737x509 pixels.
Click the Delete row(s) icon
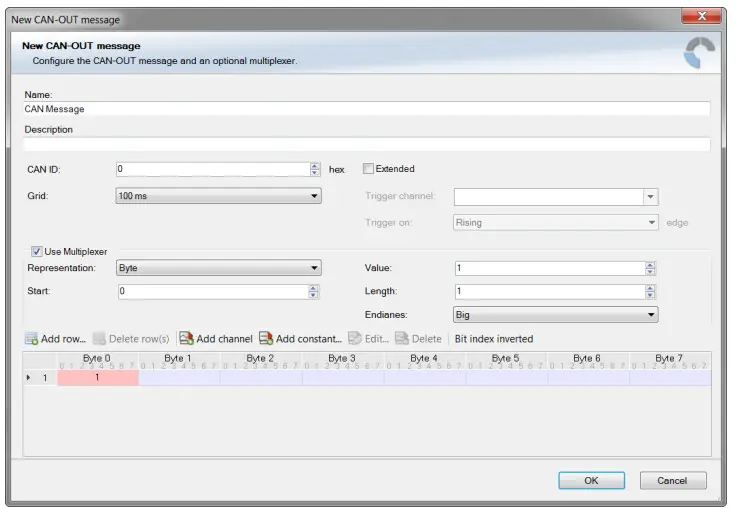pyautogui.click(x=100, y=339)
